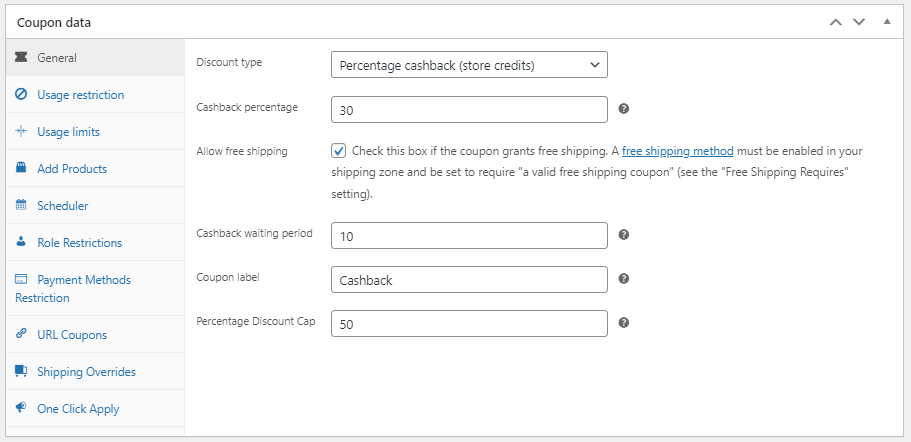Click help icon beside Cashback percentage
The image size is (911, 442).
[x=624, y=109]
